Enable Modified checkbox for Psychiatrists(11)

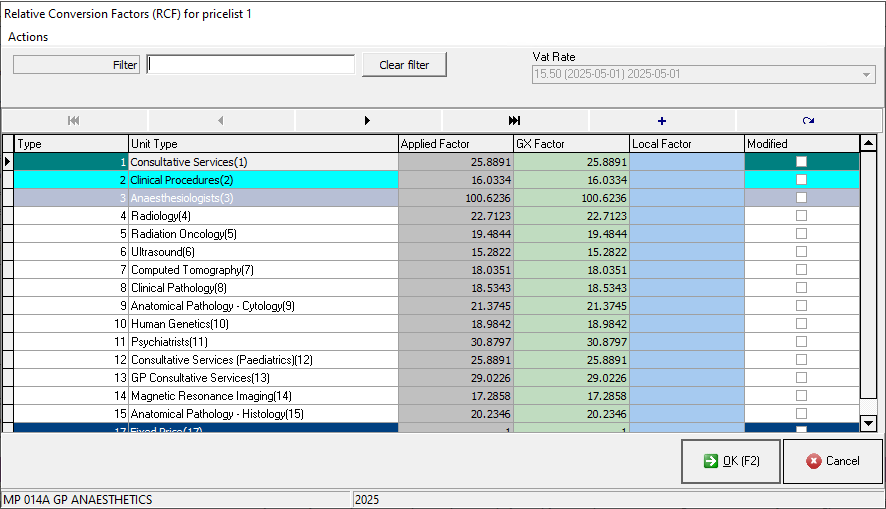click(x=801, y=342)
